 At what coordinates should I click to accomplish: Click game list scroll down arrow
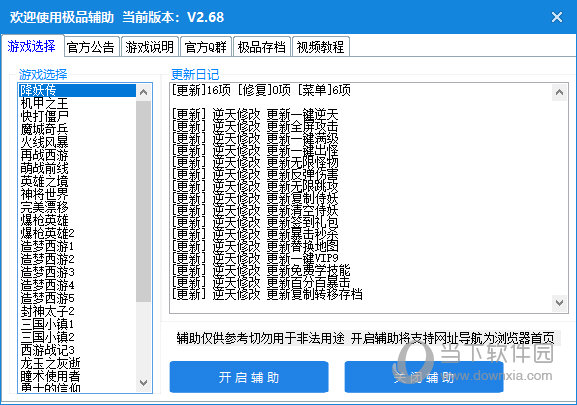[x=144, y=383]
